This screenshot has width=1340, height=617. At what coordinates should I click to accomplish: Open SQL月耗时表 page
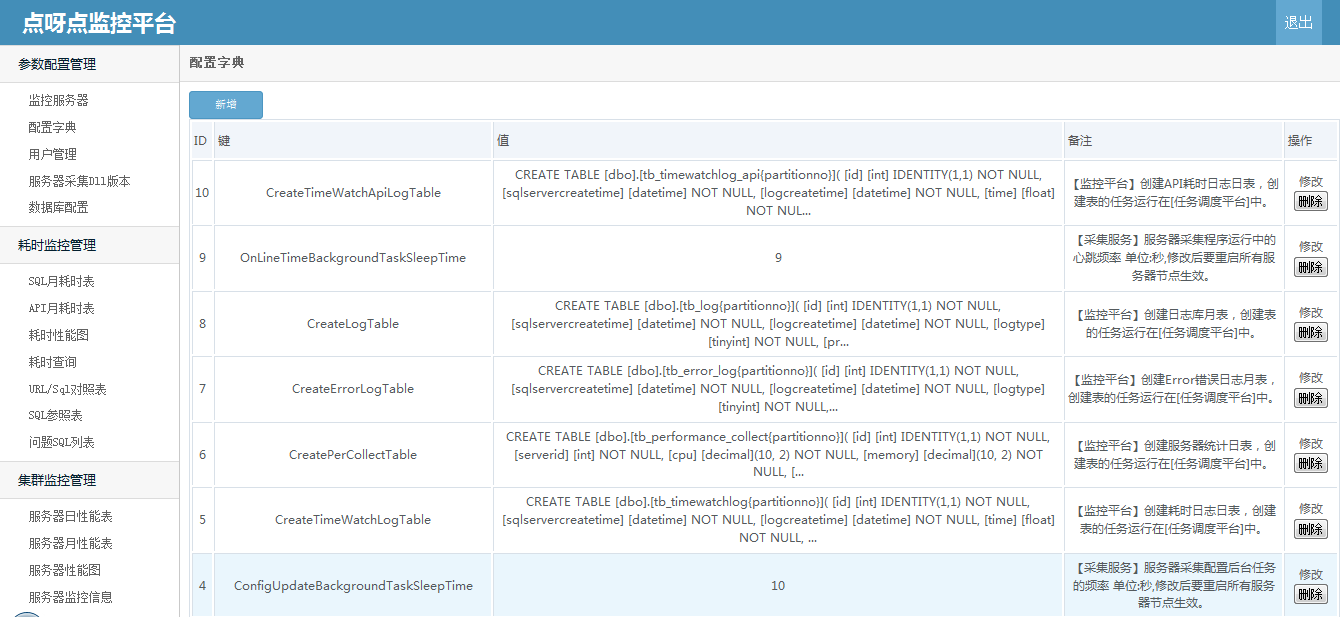[62, 281]
